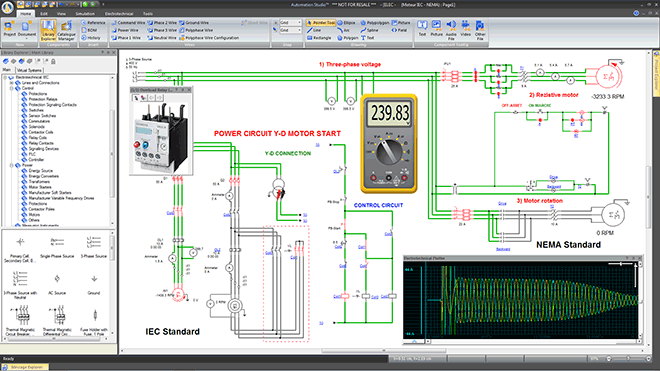
Task: Open the Catalogue Manager
Action: tap(66, 30)
